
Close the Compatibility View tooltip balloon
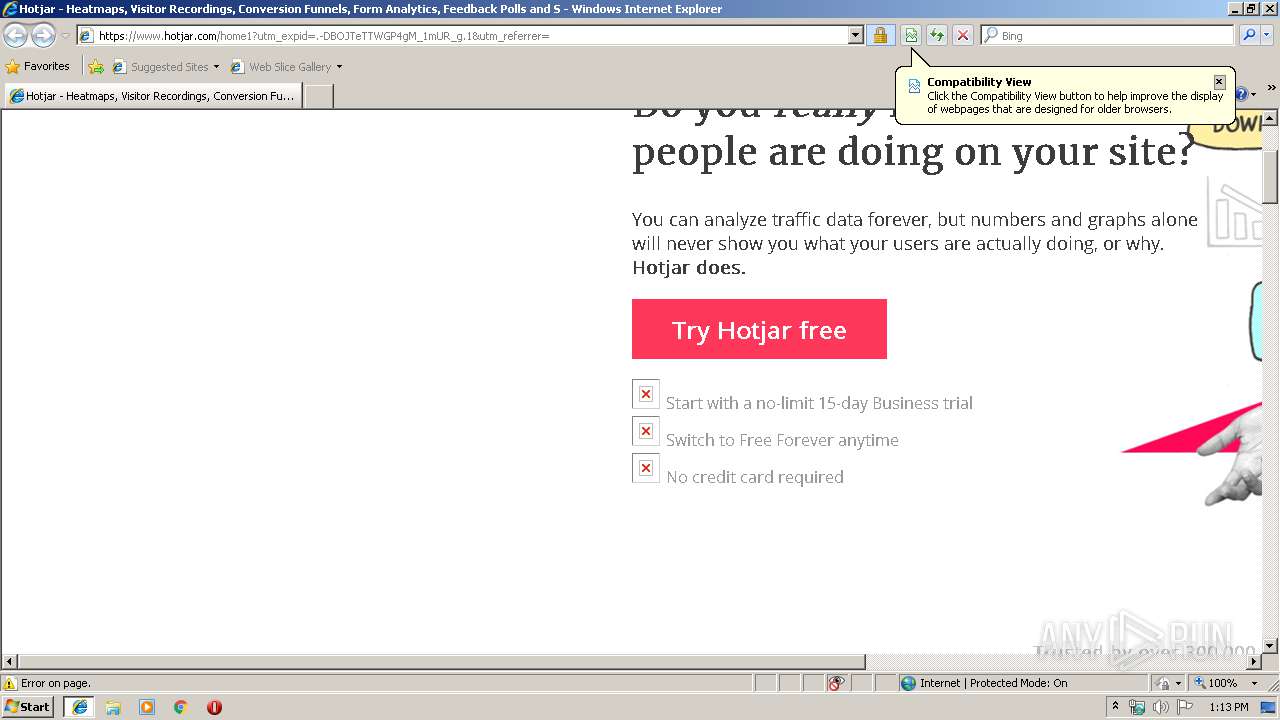(x=1219, y=82)
